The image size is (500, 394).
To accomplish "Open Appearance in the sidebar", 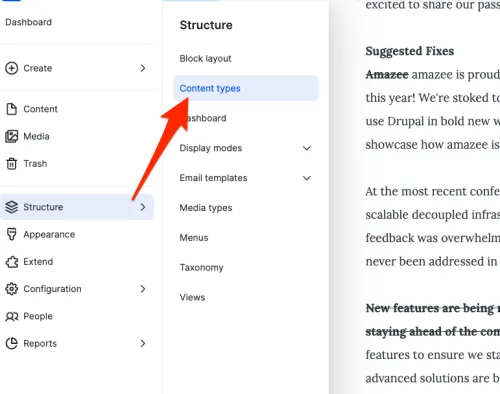I will [x=49, y=234].
